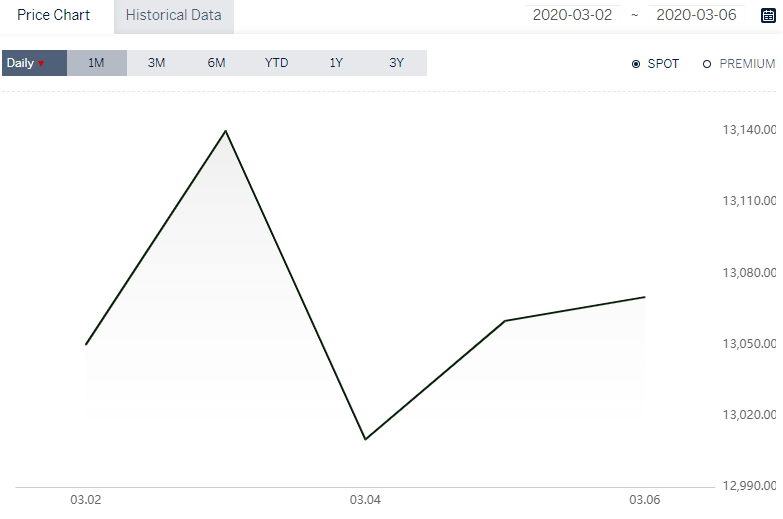Click the chart low point at 03.04
The height and width of the screenshot is (519, 783).
pyautogui.click(x=366, y=439)
